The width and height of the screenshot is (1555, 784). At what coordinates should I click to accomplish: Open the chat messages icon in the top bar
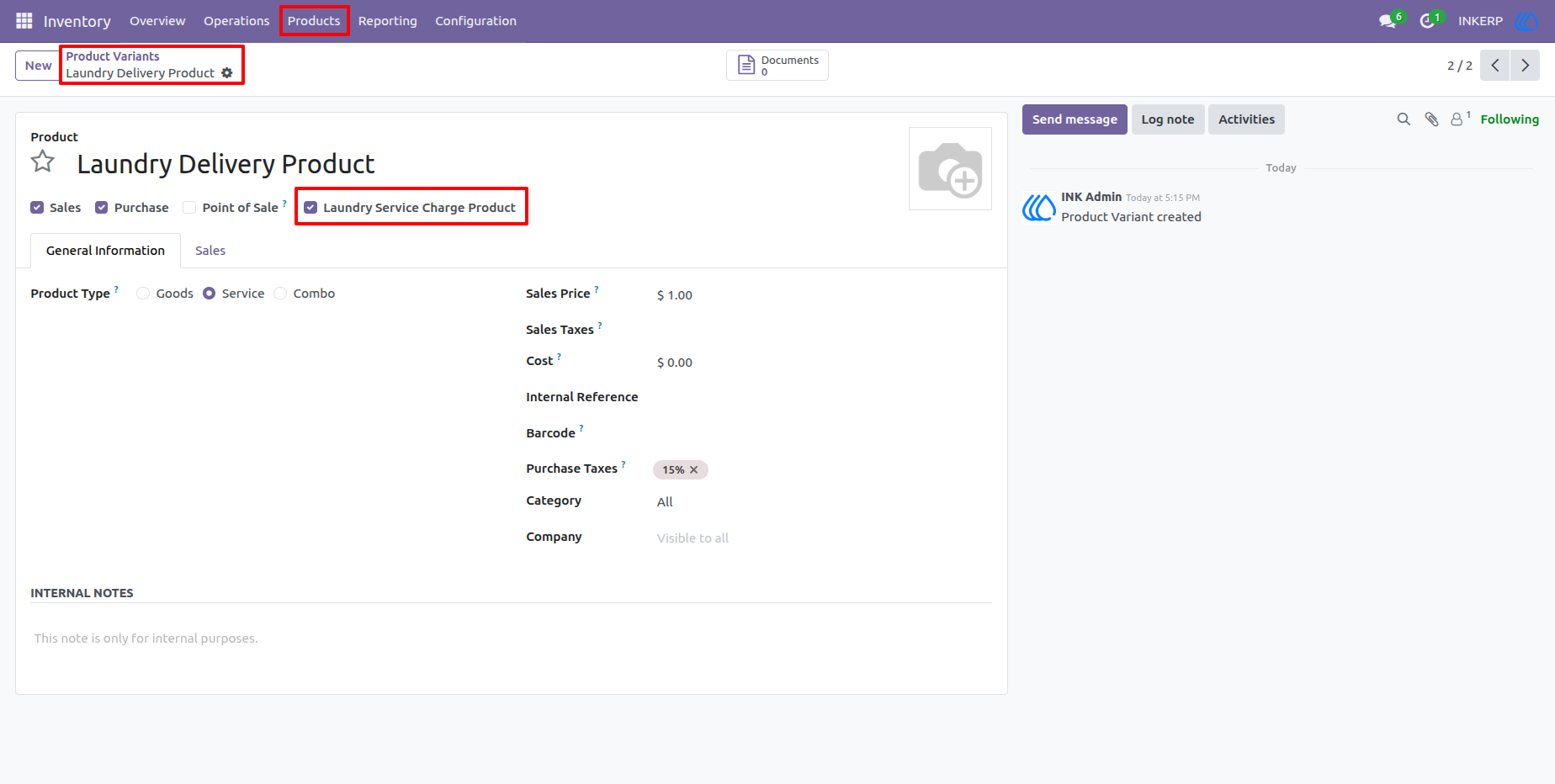1388,21
